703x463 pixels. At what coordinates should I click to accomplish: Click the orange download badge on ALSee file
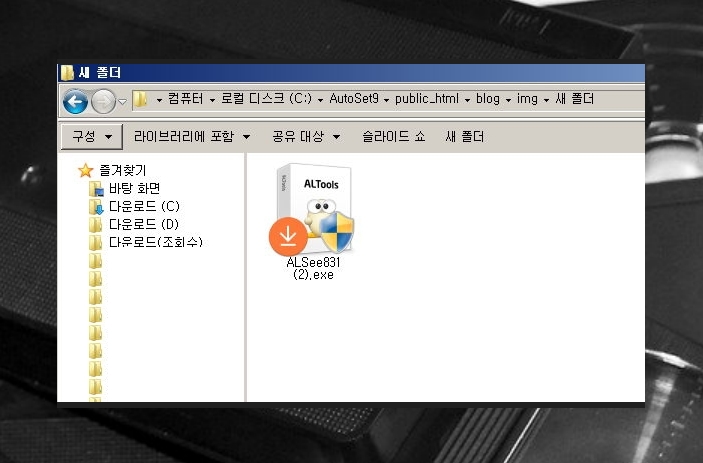pos(288,236)
